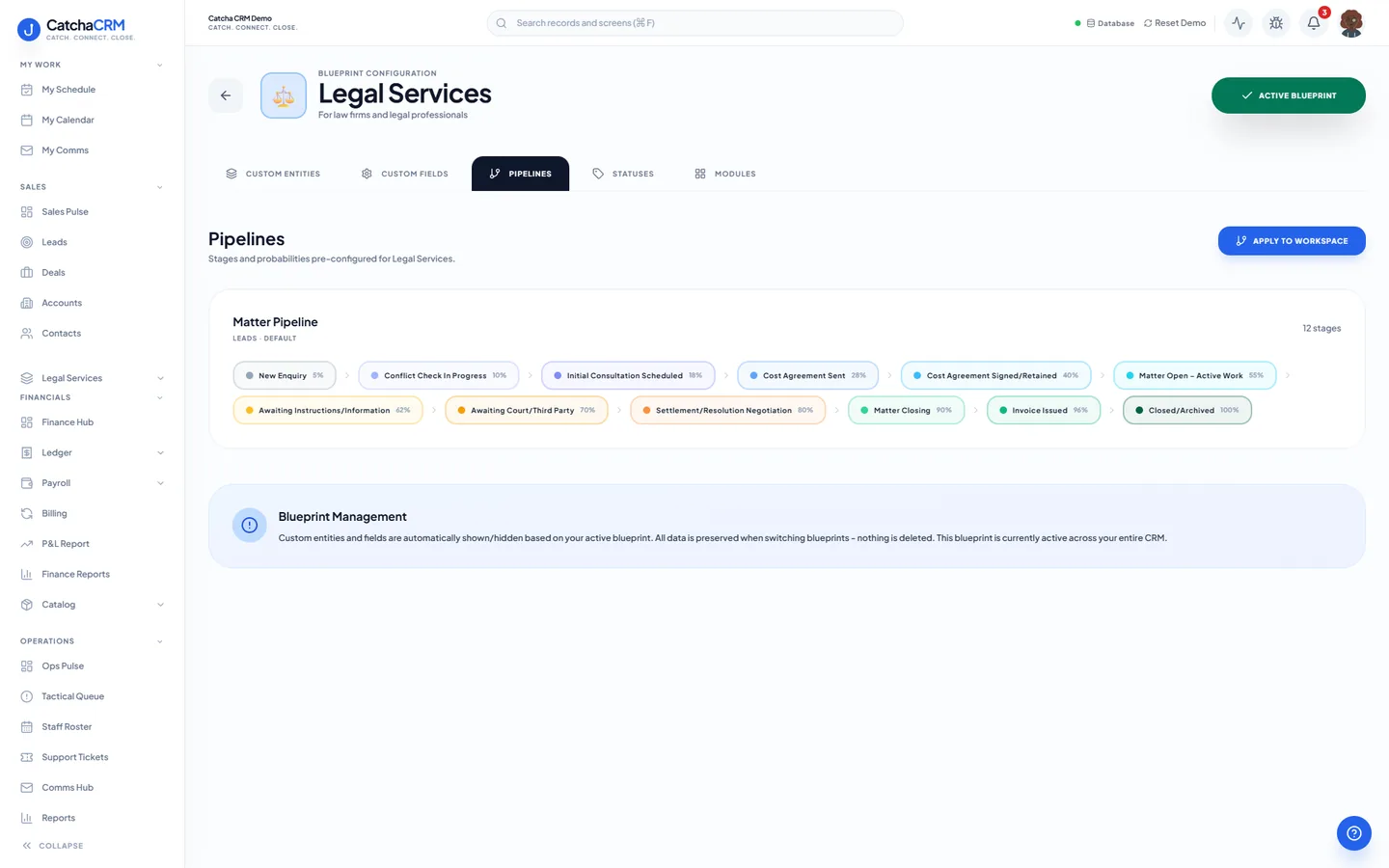Switch to Statuses tab

623,174
